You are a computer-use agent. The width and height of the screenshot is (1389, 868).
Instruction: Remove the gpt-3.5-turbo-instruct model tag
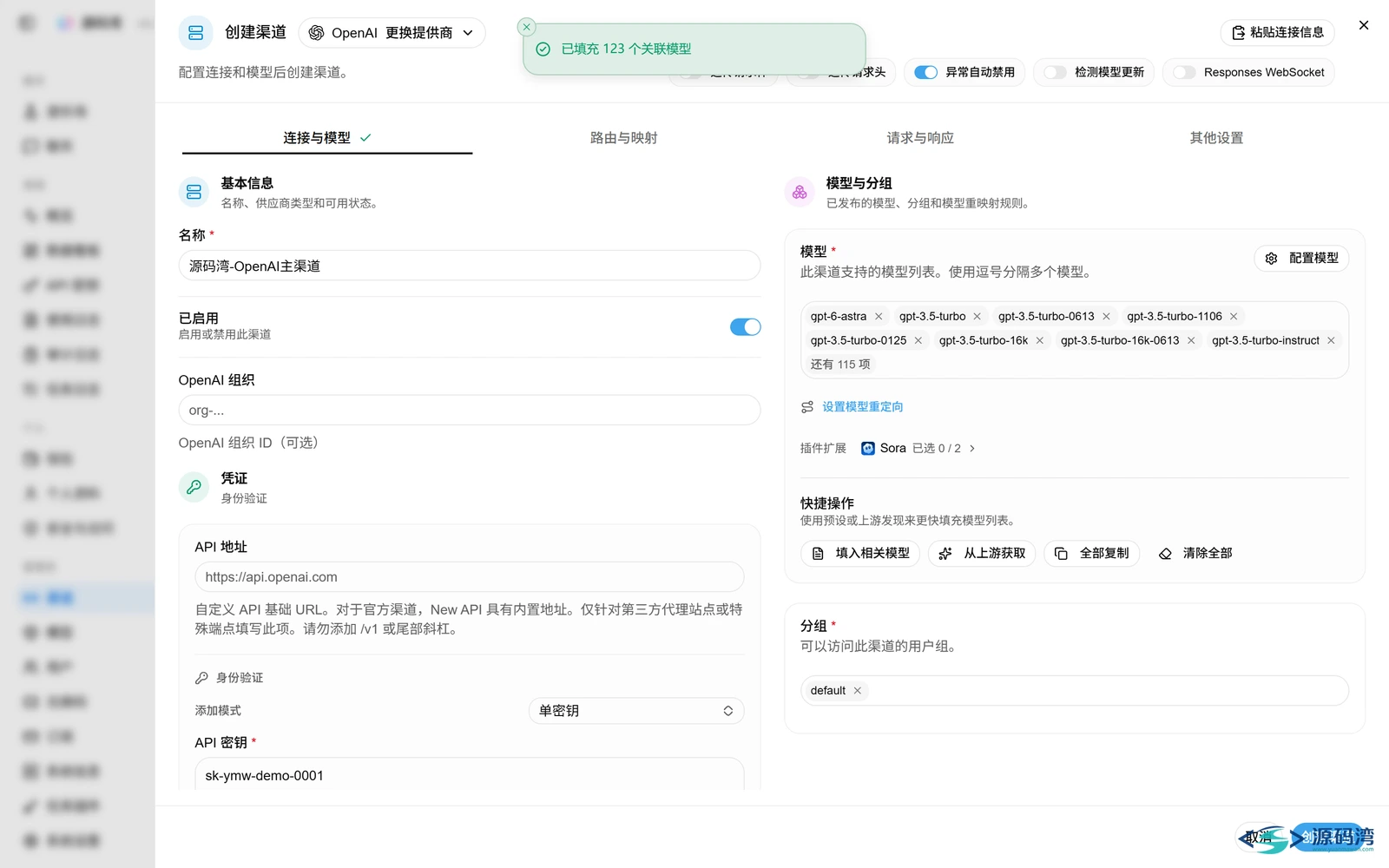[x=1331, y=341]
